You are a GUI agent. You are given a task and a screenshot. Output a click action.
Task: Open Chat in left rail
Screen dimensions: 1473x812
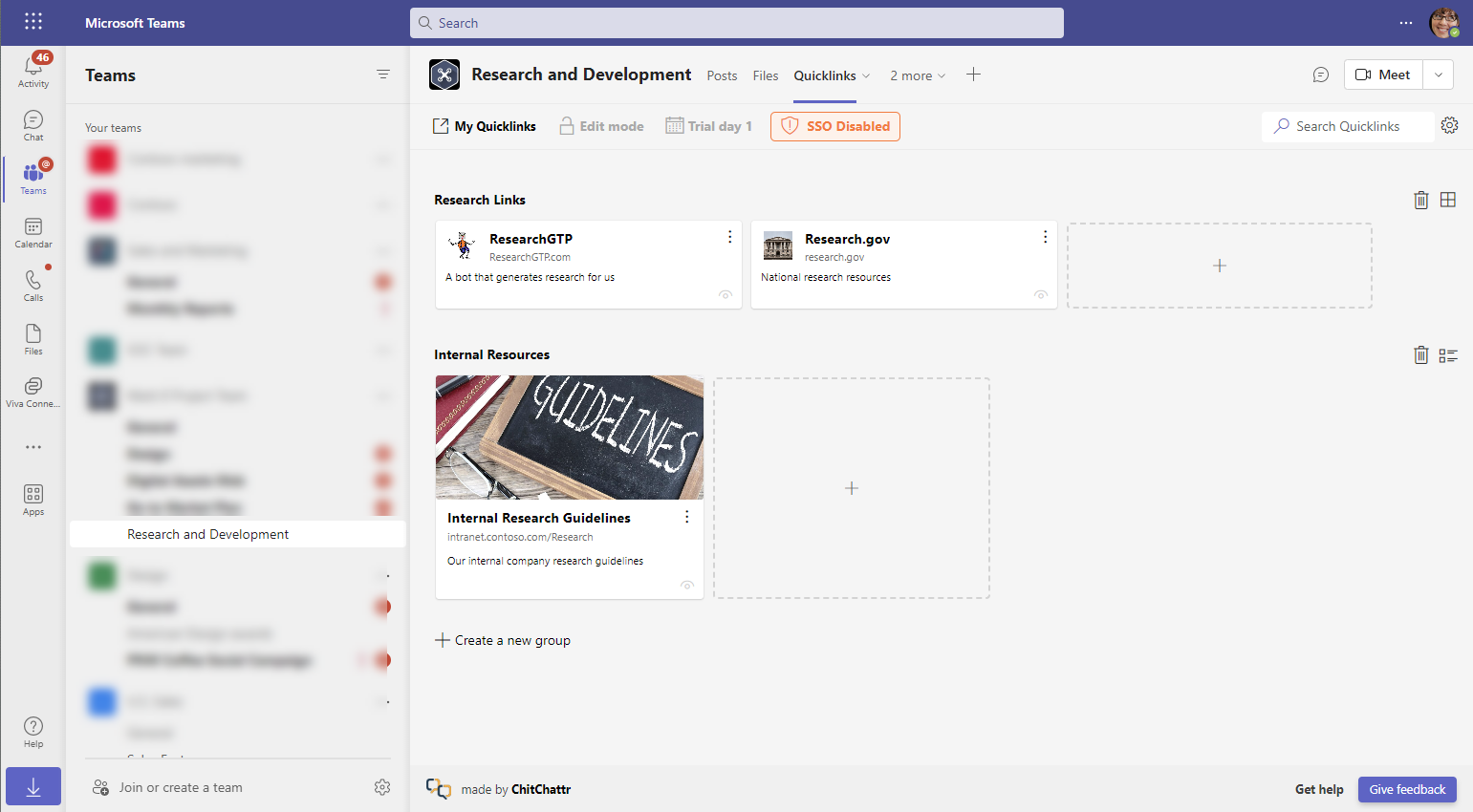pos(33,125)
